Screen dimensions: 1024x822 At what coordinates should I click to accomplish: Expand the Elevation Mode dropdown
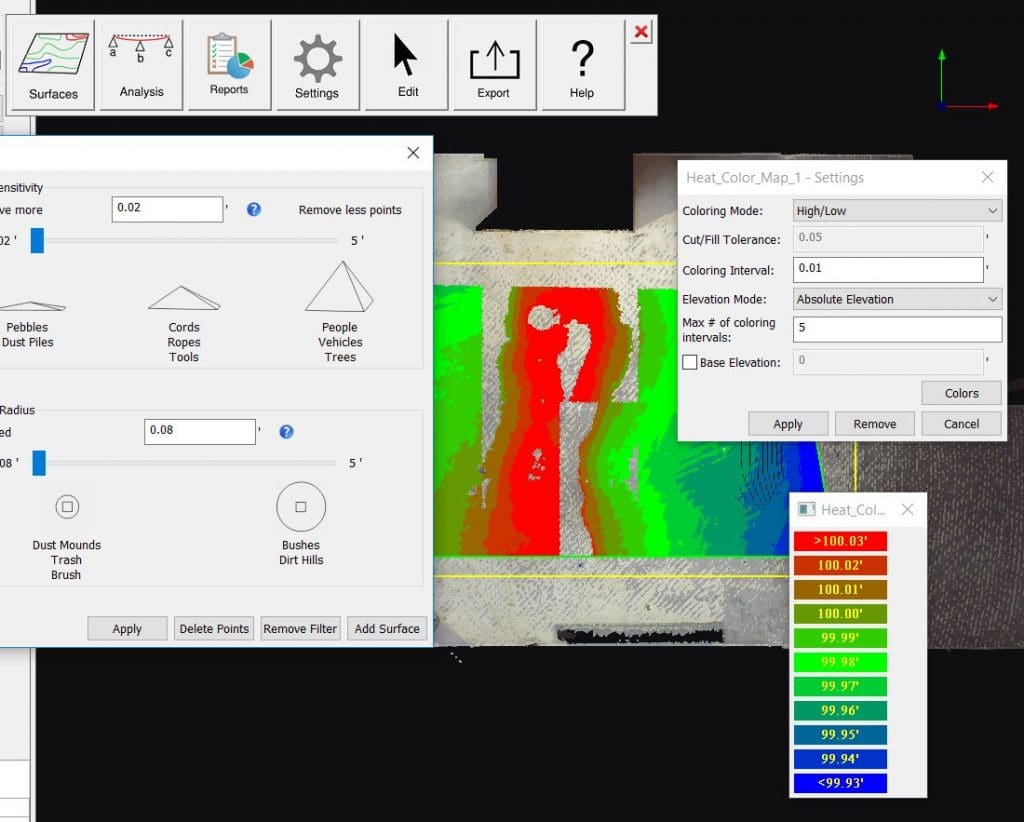pos(897,299)
